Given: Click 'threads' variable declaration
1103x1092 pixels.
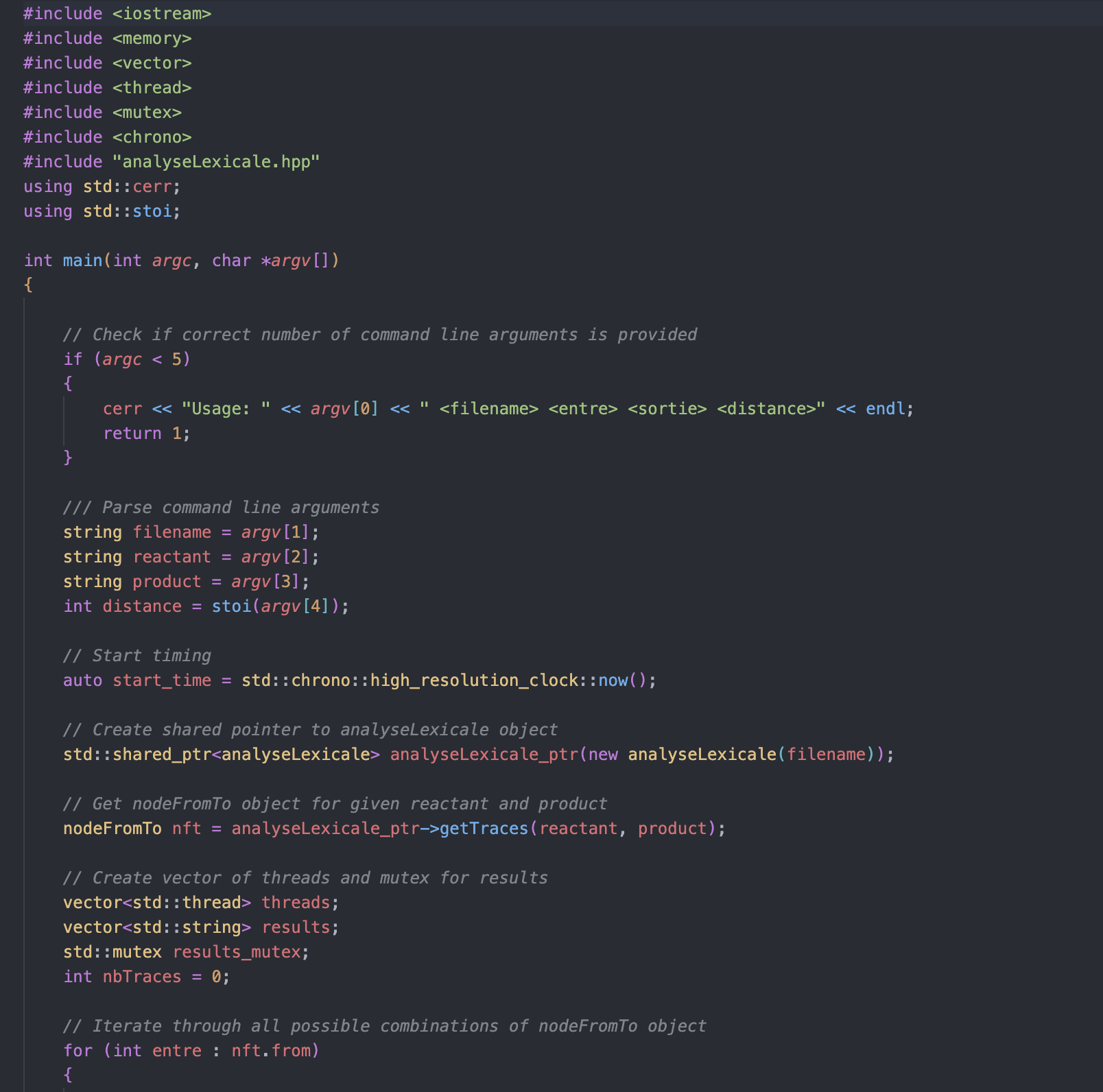Looking at the screenshot, I should point(296,903).
